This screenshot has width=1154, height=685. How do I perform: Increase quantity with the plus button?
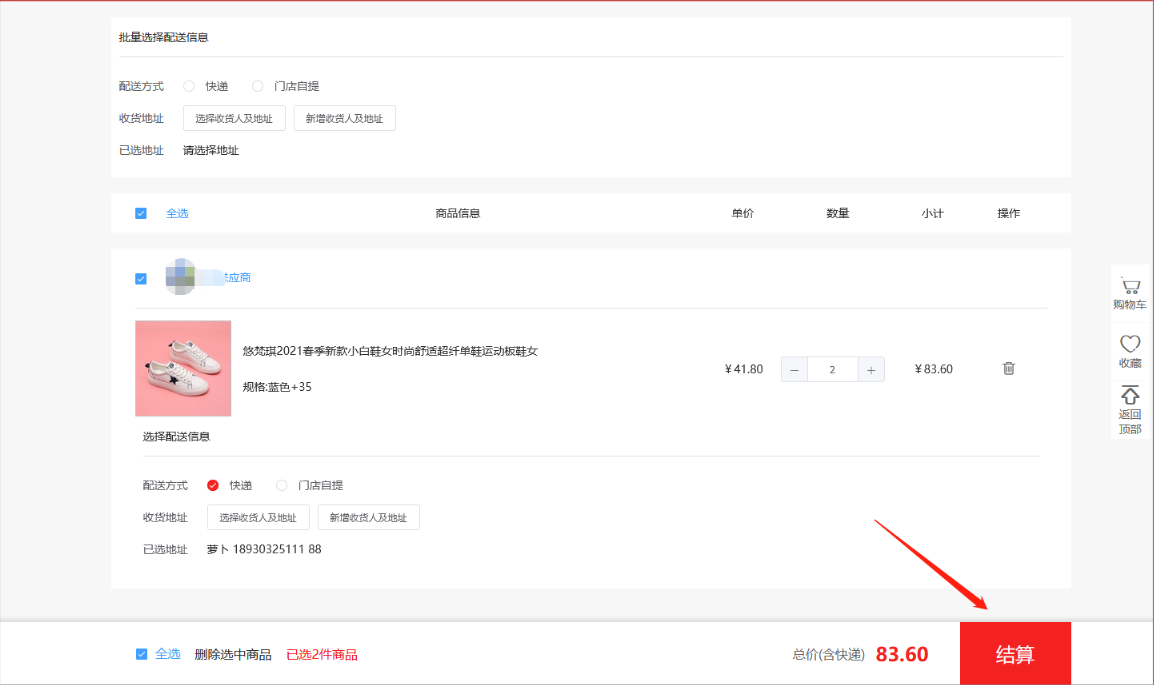pos(871,369)
